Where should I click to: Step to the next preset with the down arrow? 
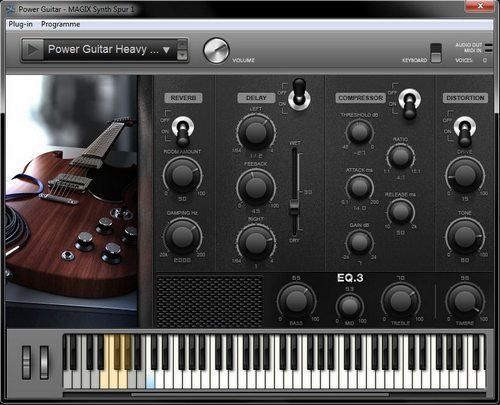tap(182, 55)
